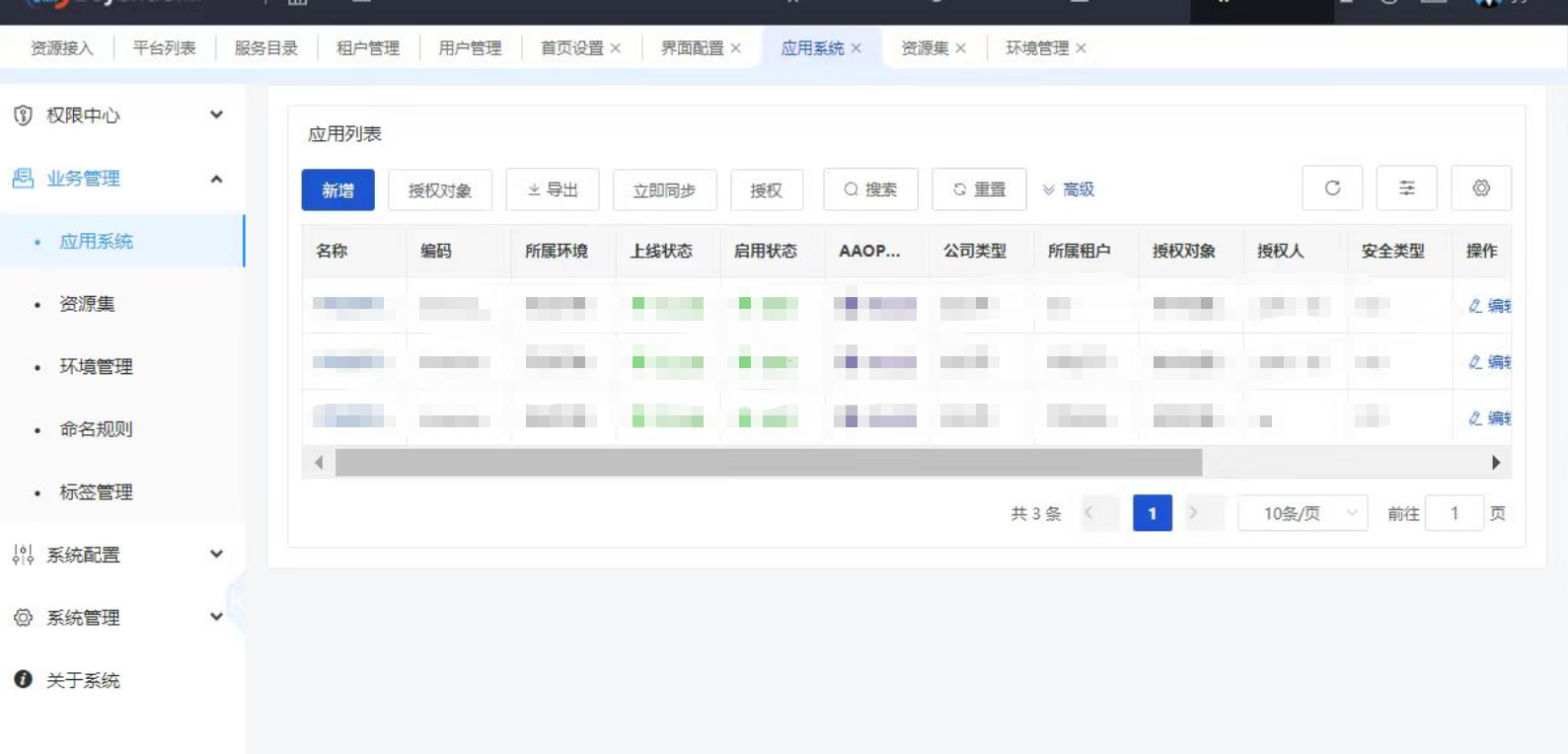This screenshot has width=1568, height=754.
Task: Collapse the 业务管理 menu
Action: [x=217, y=179]
